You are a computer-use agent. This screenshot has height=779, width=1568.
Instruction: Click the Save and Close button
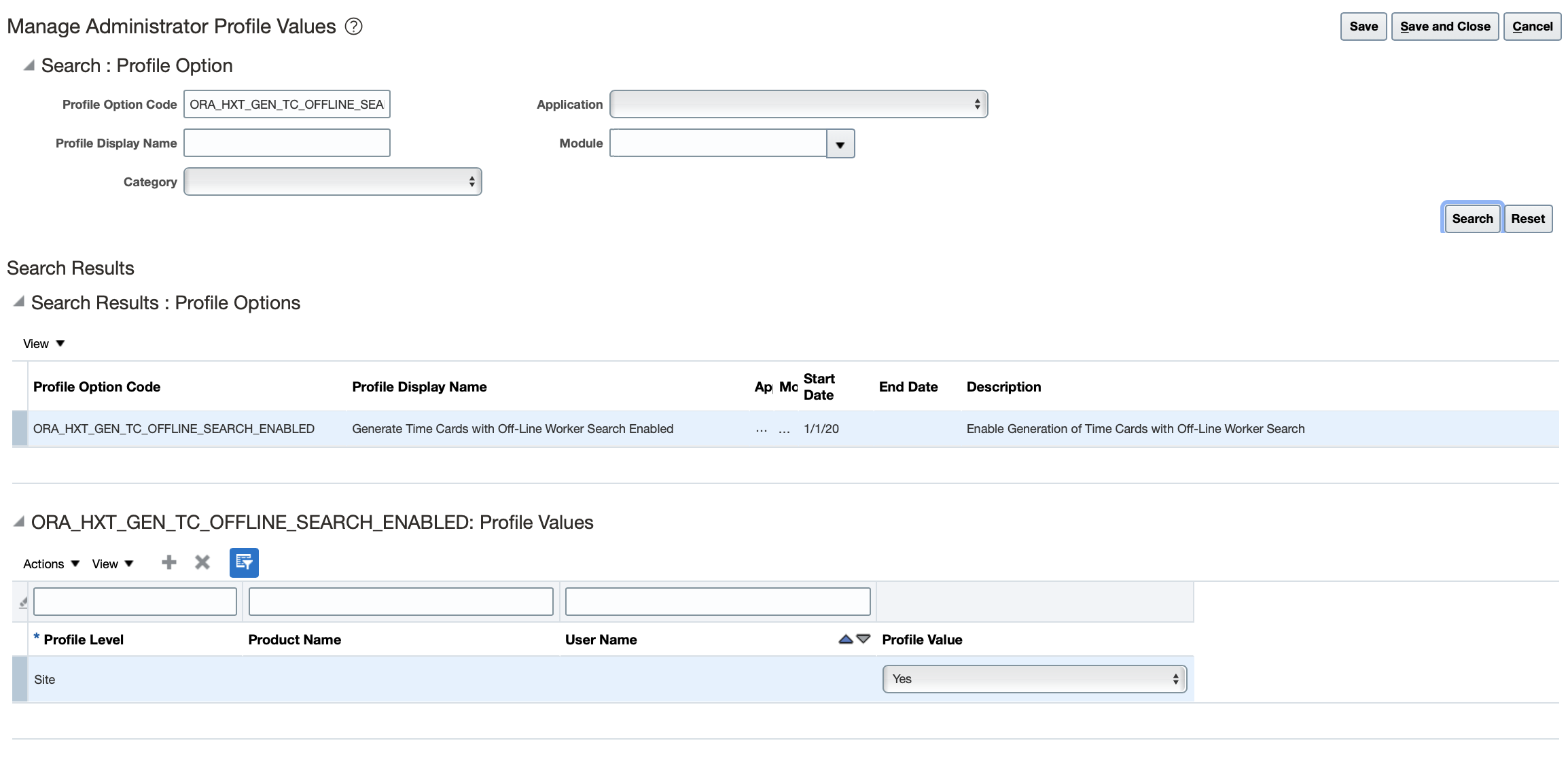tap(1445, 27)
